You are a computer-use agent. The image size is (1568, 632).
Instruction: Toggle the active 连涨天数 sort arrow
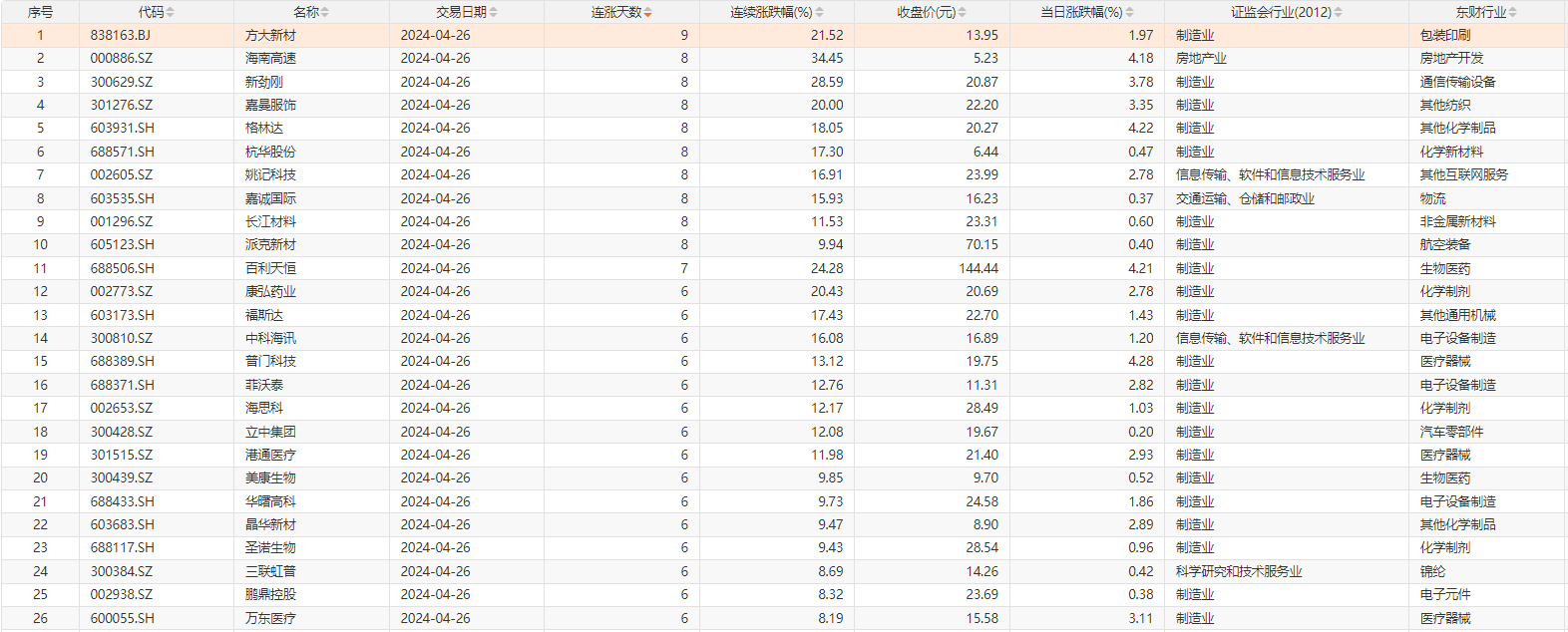[648, 13]
